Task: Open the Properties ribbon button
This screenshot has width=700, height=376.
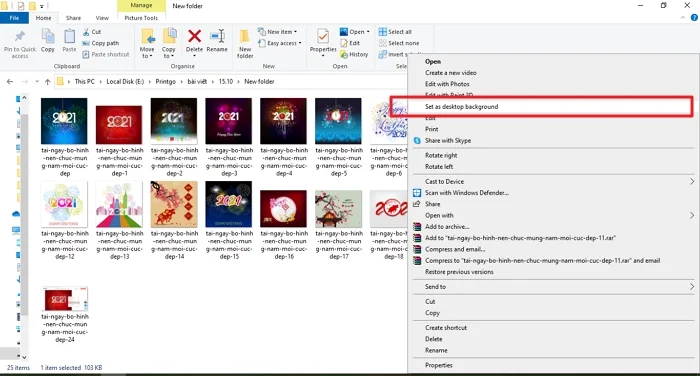Action: click(x=323, y=43)
